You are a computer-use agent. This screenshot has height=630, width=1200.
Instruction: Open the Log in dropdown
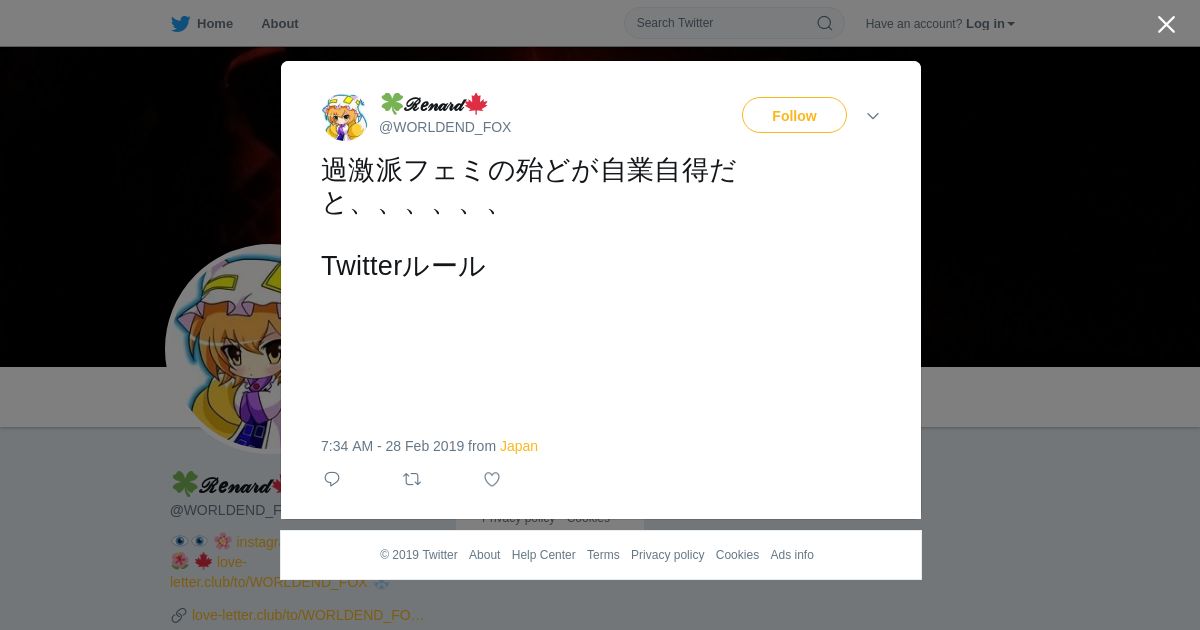[990, 24]
